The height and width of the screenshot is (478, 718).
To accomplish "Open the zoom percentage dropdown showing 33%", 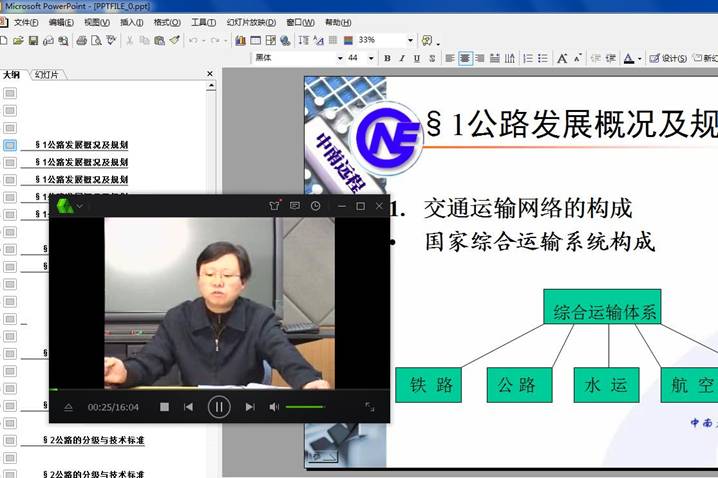I will (x=410, y=41).
